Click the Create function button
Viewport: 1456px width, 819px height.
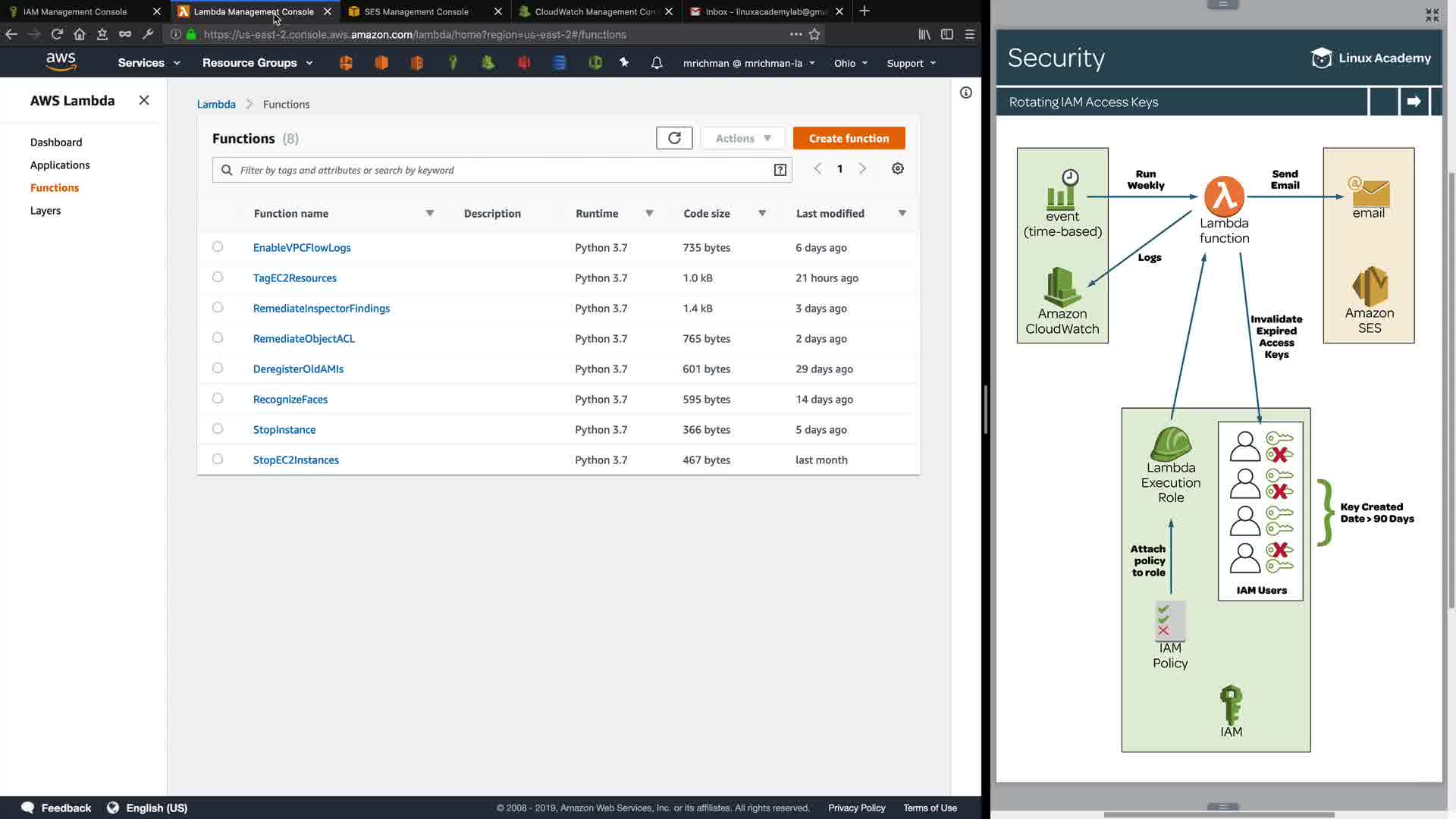849,138
